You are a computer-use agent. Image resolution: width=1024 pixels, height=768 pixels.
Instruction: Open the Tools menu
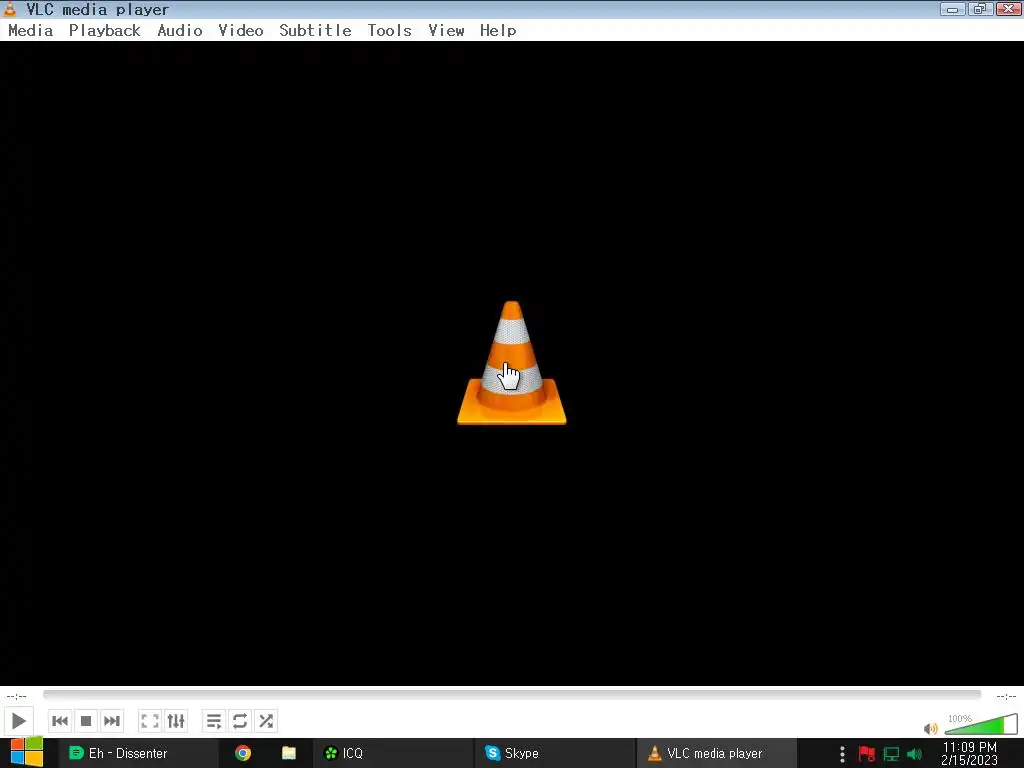coord(389,31)
